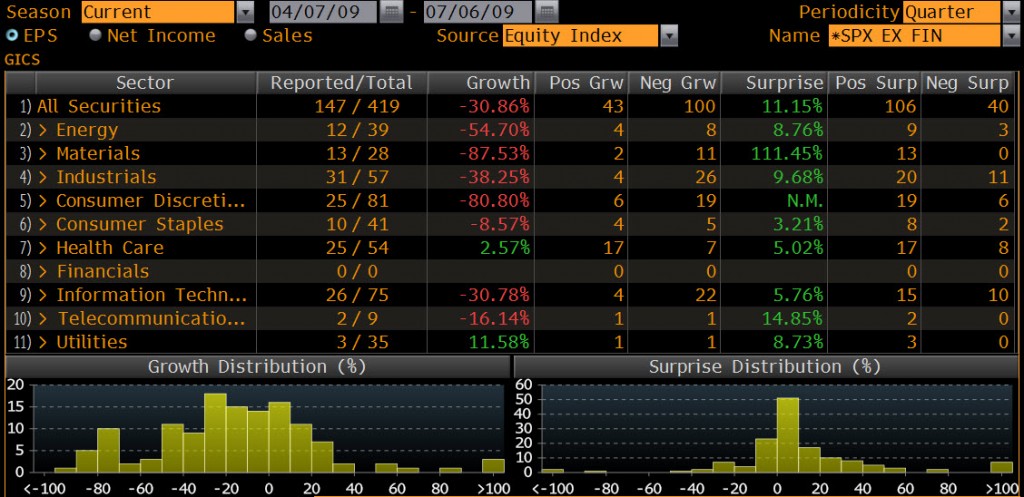Expand the Industrials sector row
Image resolution: width=1024 pixels, height=497 pixels.
click(44, 177)
